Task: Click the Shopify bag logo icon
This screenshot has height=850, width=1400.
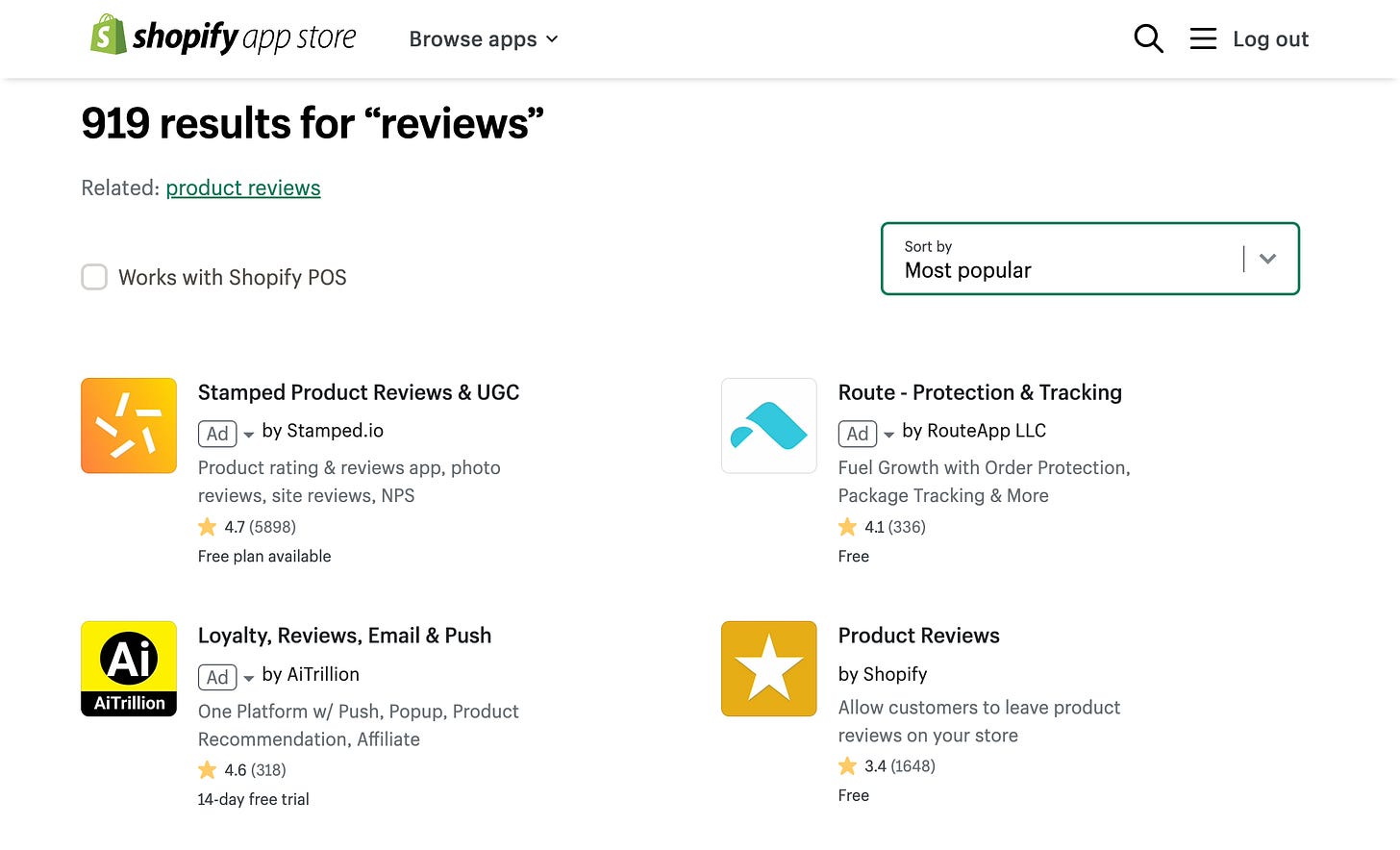Action: pyautogui.click(x=109, y=36)
